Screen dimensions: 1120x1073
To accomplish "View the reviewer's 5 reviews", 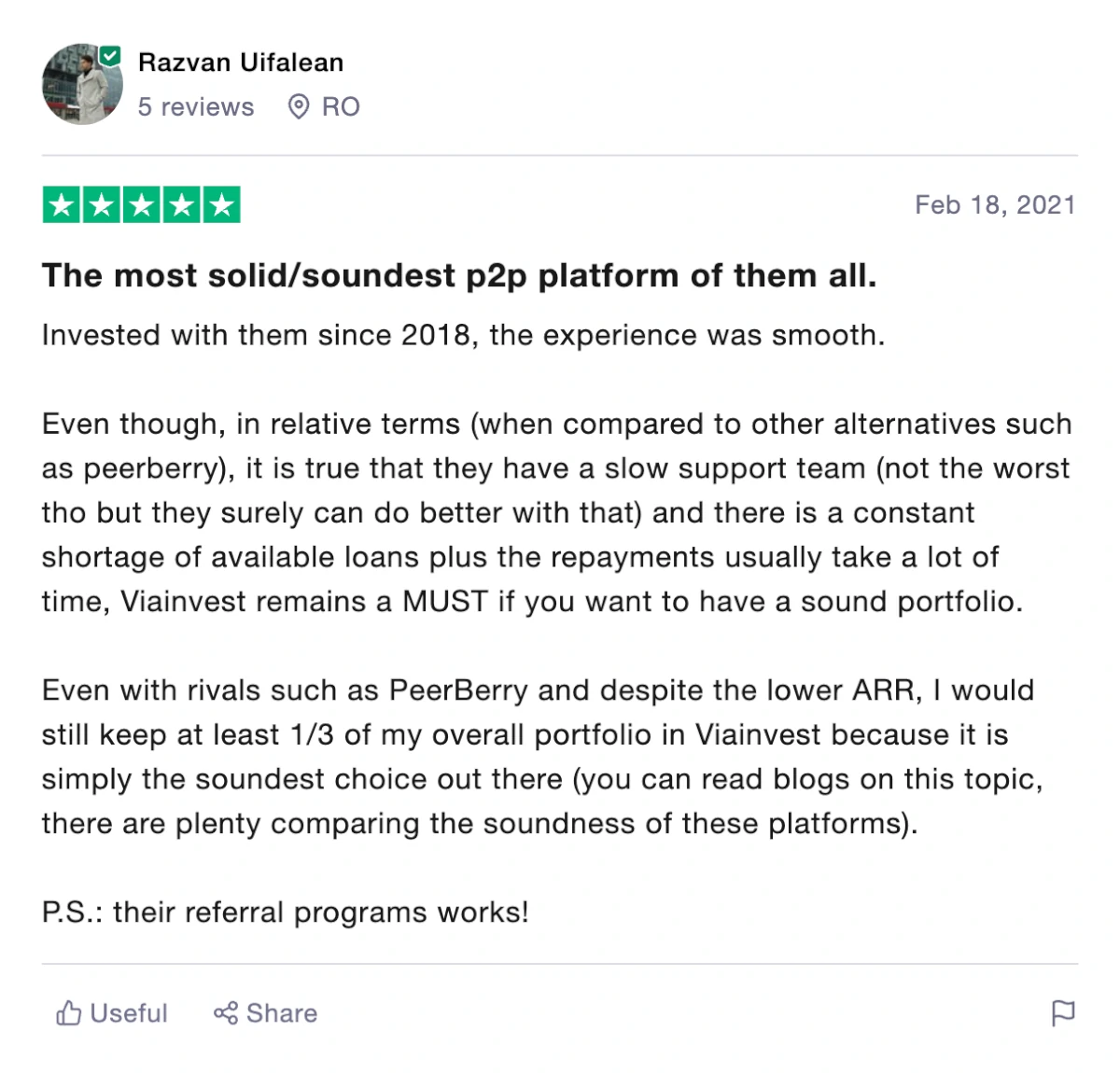I will click(196, 107).
